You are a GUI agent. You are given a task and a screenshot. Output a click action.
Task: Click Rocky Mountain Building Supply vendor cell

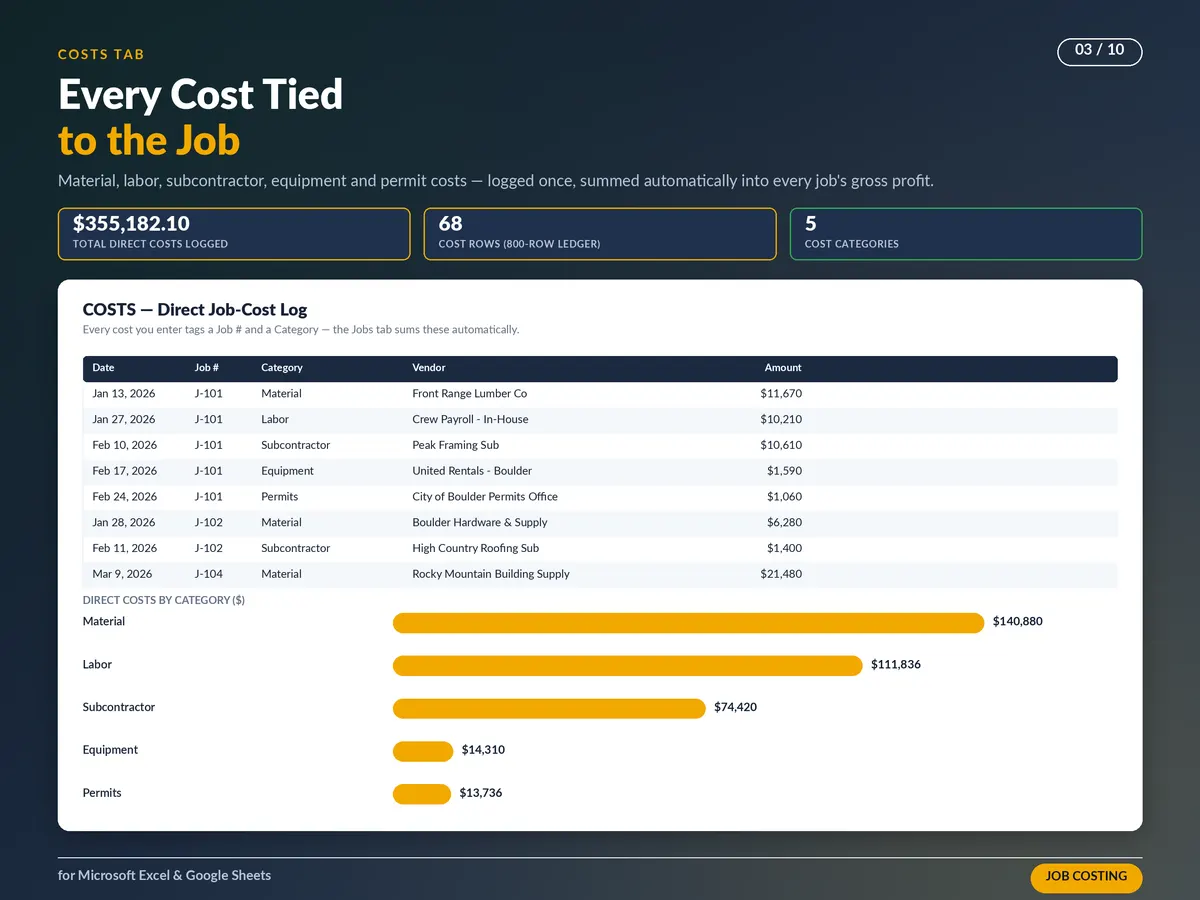pos(491,574)
